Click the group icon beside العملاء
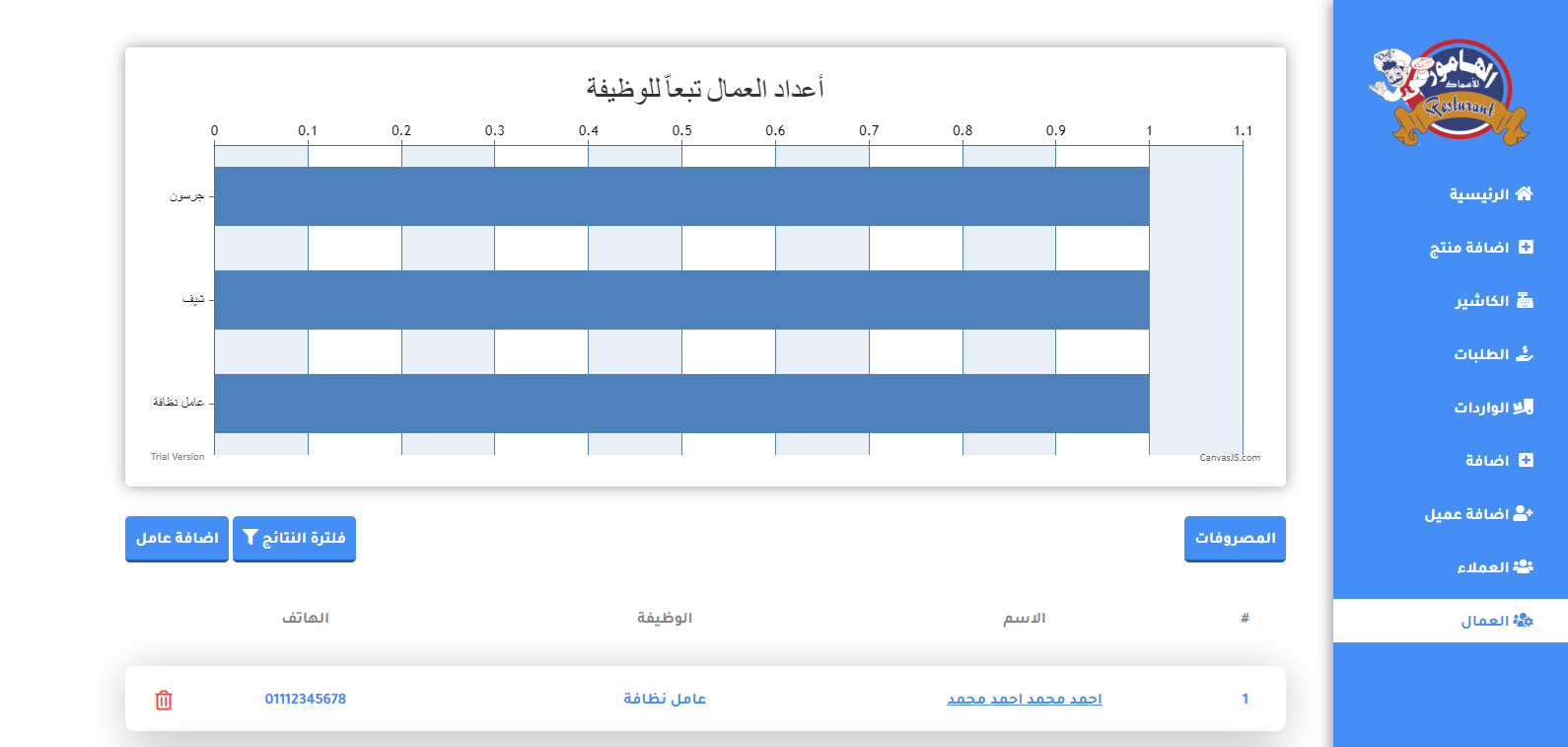Screen dimensions: 1568x747 click(x=1523, y=566)
